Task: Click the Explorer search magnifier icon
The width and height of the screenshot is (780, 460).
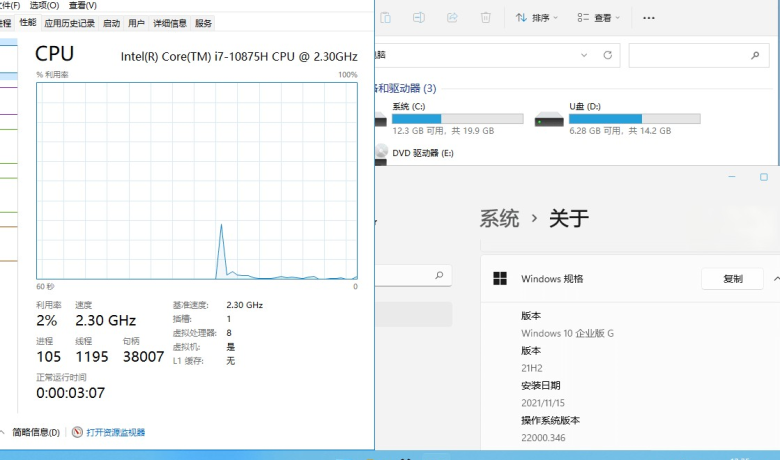Action: click(x=755, y=55)
